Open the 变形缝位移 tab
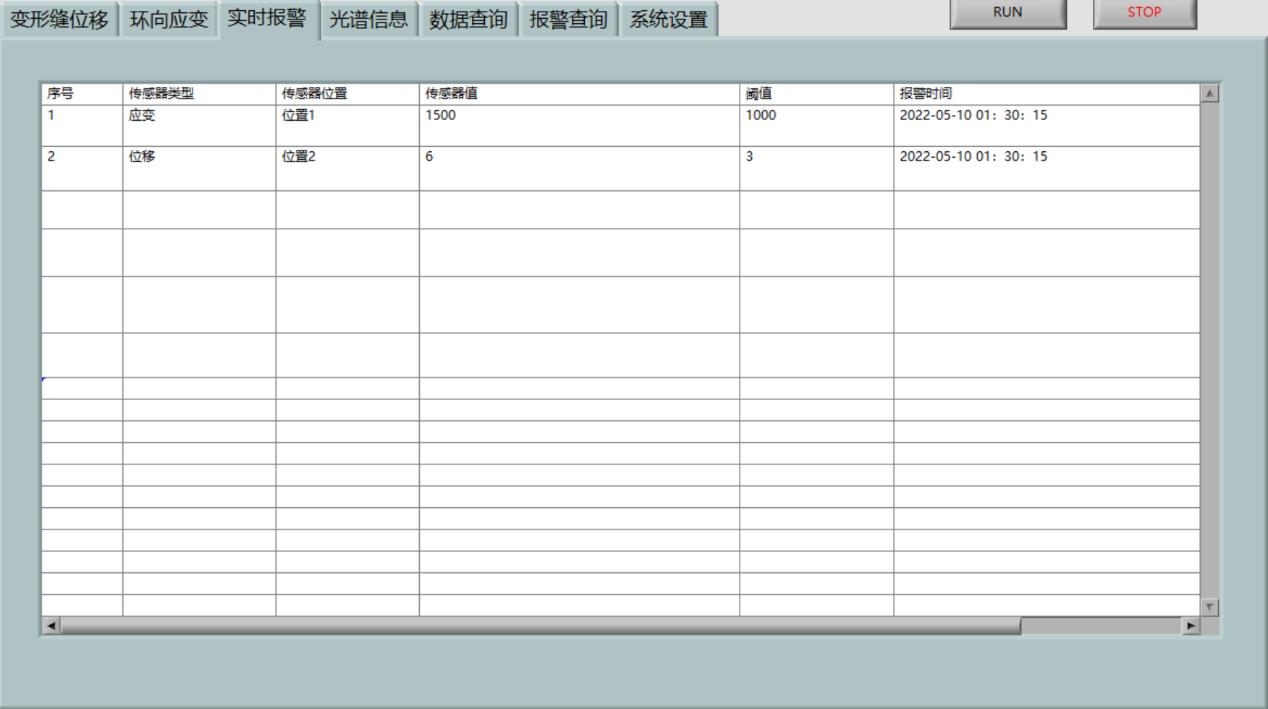 coord(59,20)
